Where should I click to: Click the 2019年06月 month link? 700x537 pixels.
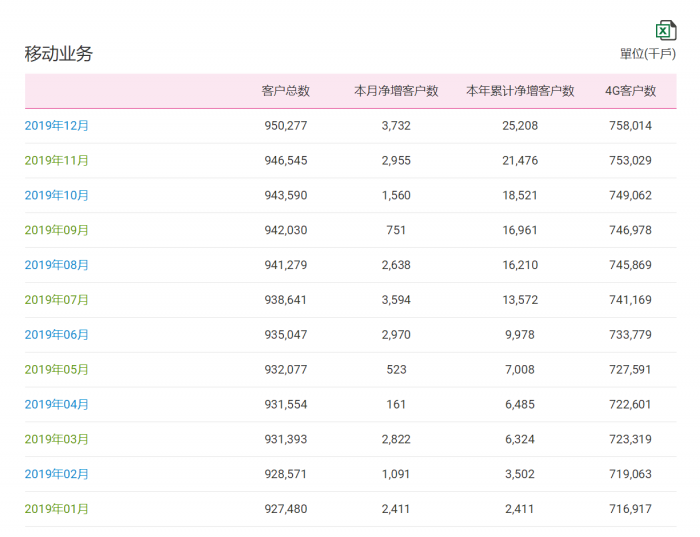(57, 335)
